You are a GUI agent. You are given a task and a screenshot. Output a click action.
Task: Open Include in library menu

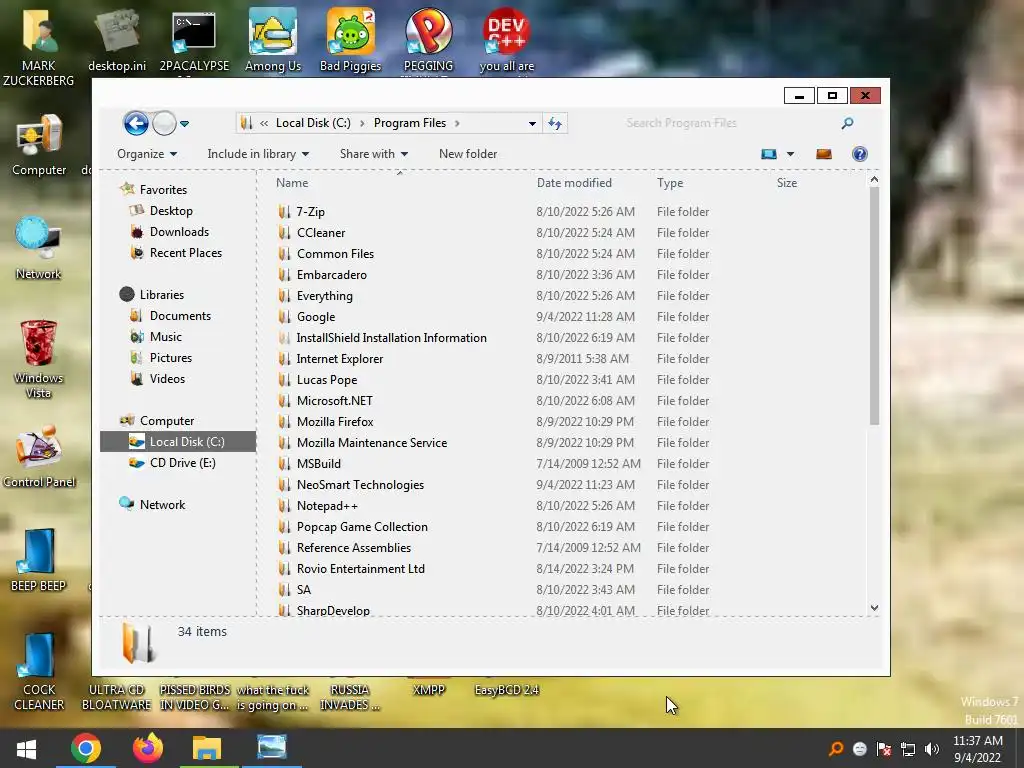coord(259,154)
